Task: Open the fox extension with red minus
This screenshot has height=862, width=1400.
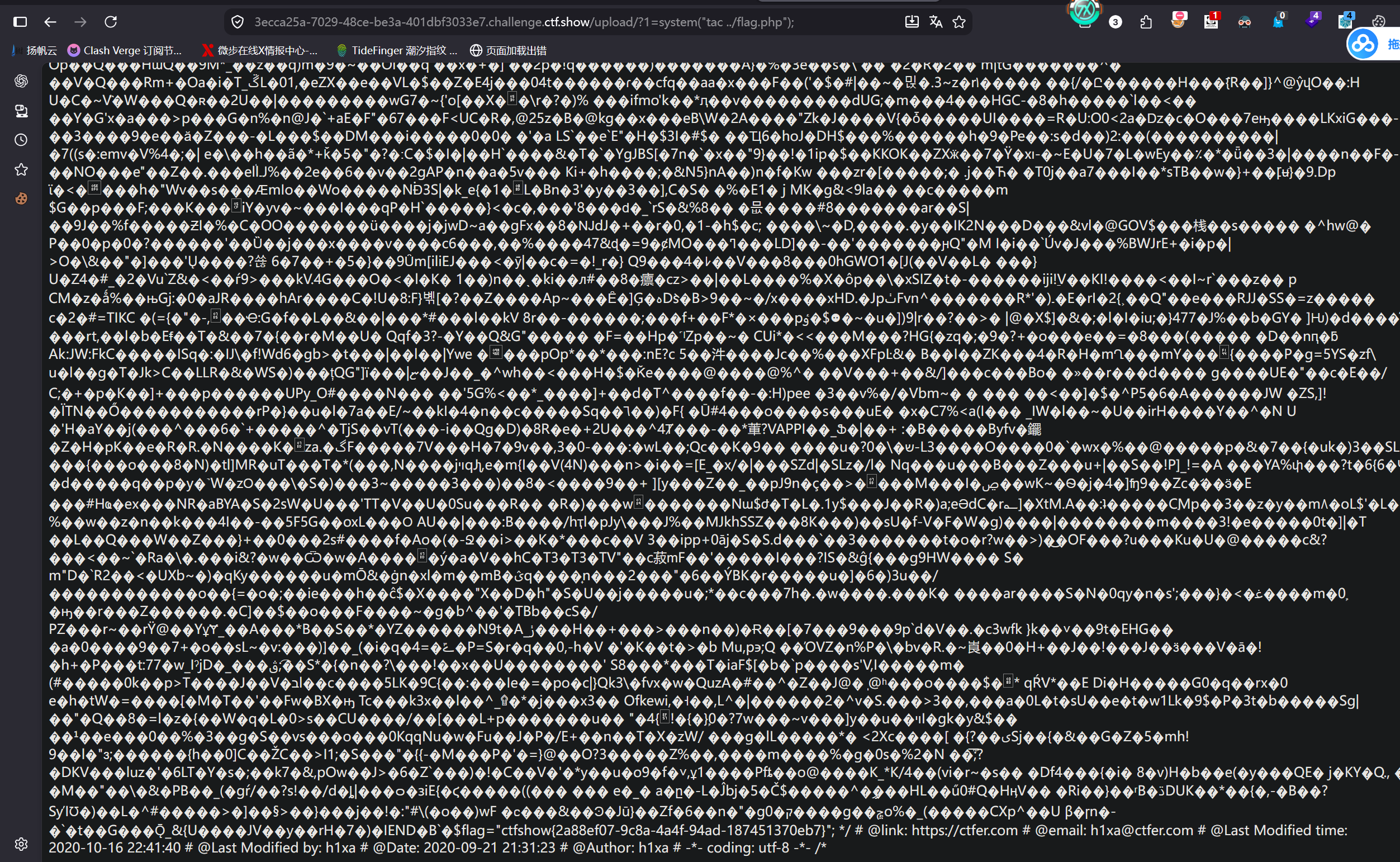Action: point(1178,21)
